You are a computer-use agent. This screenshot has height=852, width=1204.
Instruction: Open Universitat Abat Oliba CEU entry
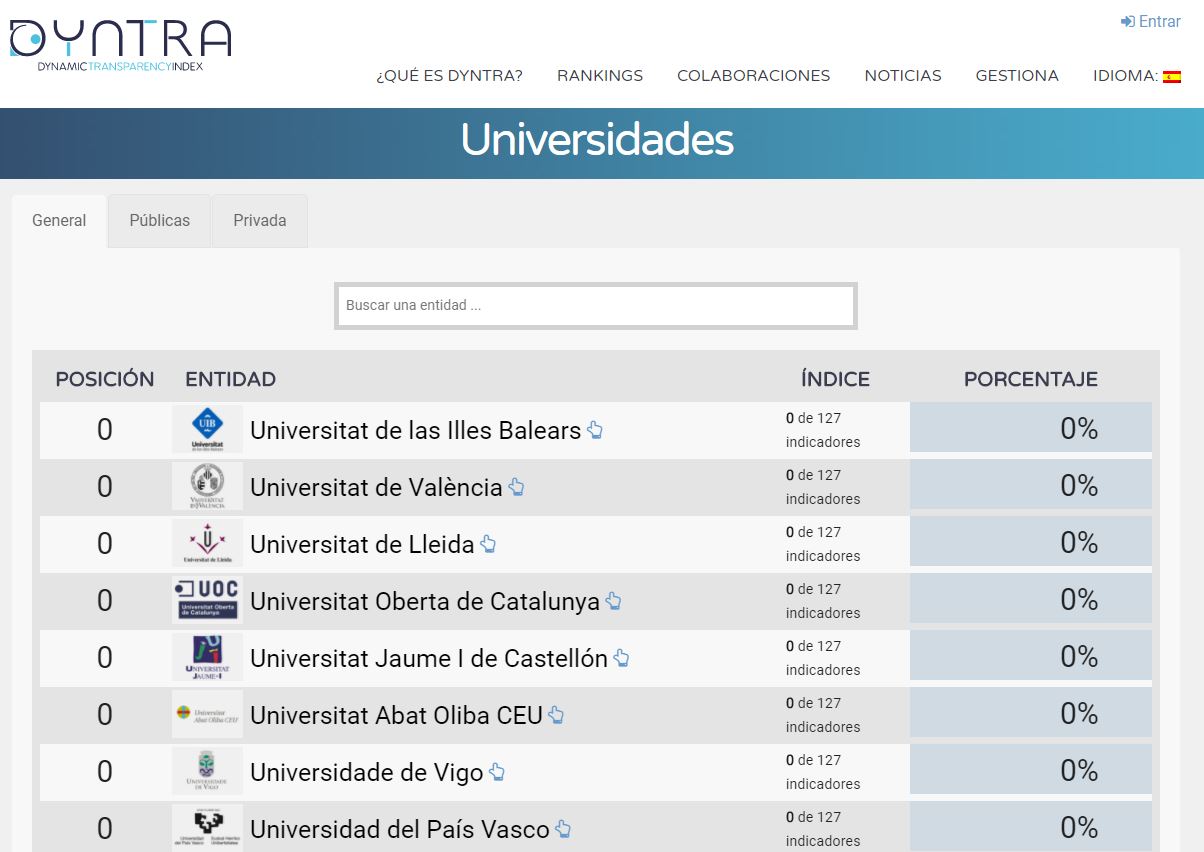point(396,716)
